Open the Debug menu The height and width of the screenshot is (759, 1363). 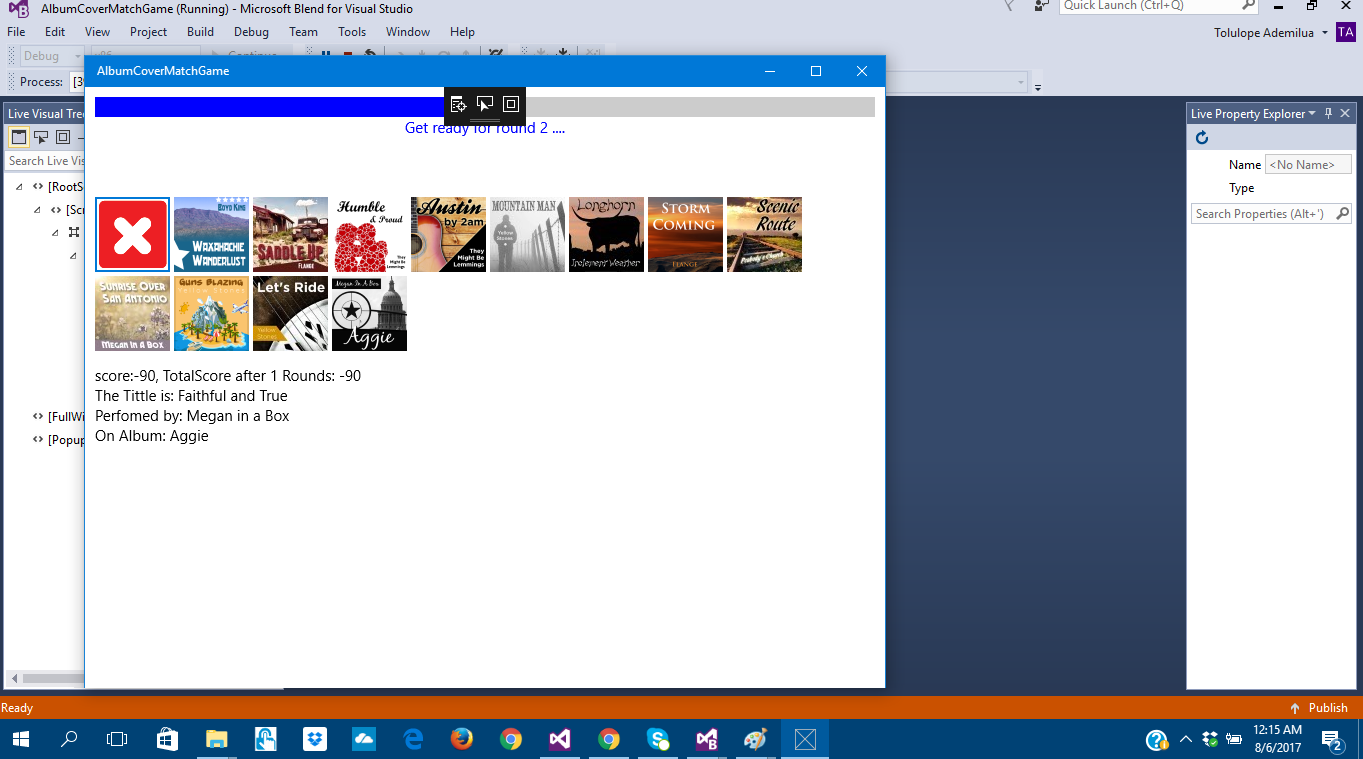coord(250,31)
